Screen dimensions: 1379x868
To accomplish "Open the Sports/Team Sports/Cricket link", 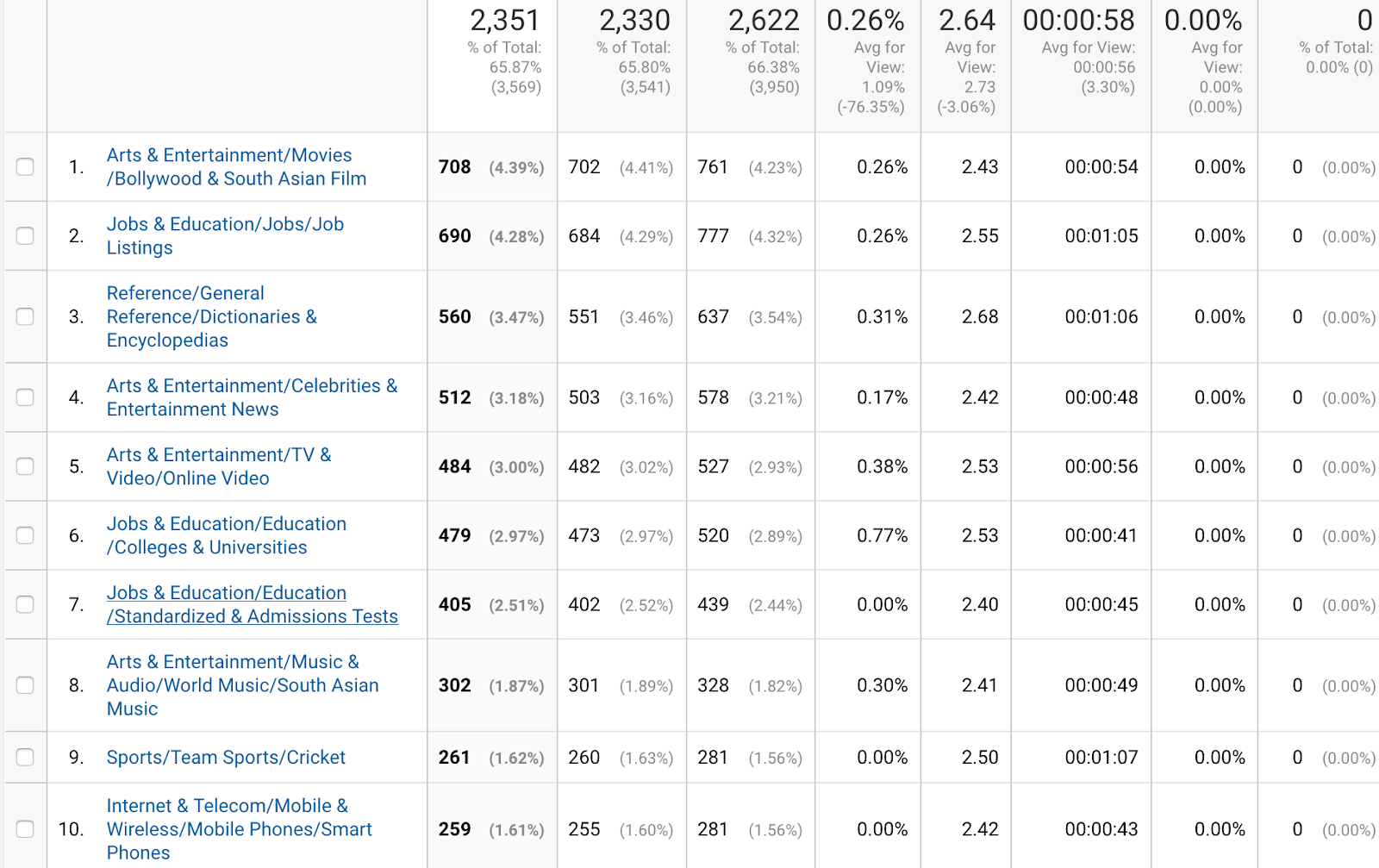I will pos(226,757).
